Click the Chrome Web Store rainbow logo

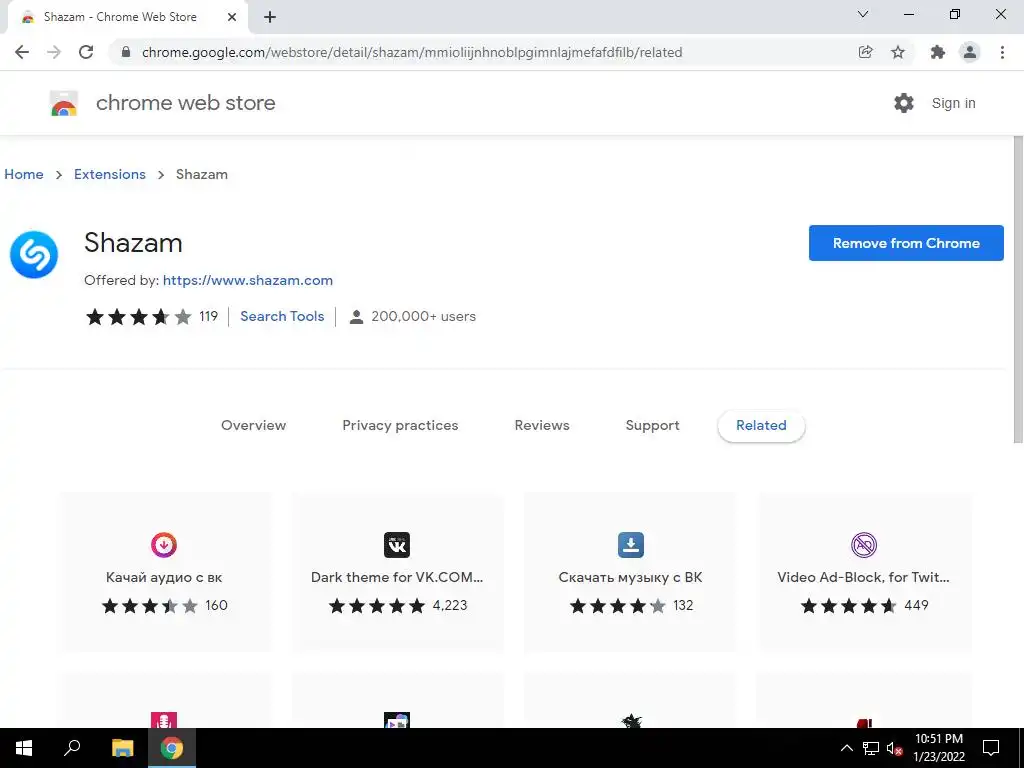pyautogui.click(x=64, y=103)
